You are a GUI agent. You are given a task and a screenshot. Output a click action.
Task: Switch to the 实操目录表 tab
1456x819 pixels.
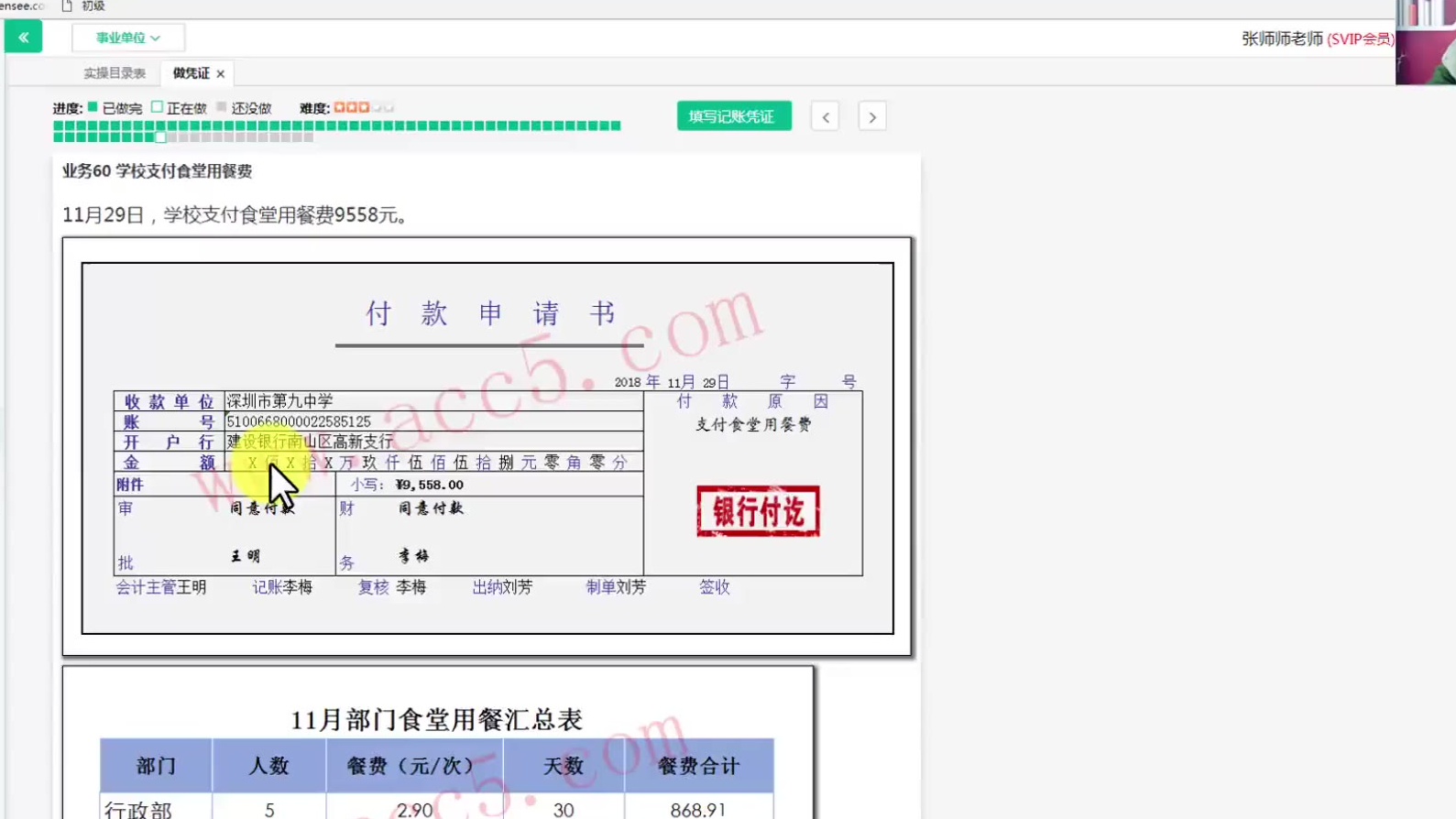115,73
